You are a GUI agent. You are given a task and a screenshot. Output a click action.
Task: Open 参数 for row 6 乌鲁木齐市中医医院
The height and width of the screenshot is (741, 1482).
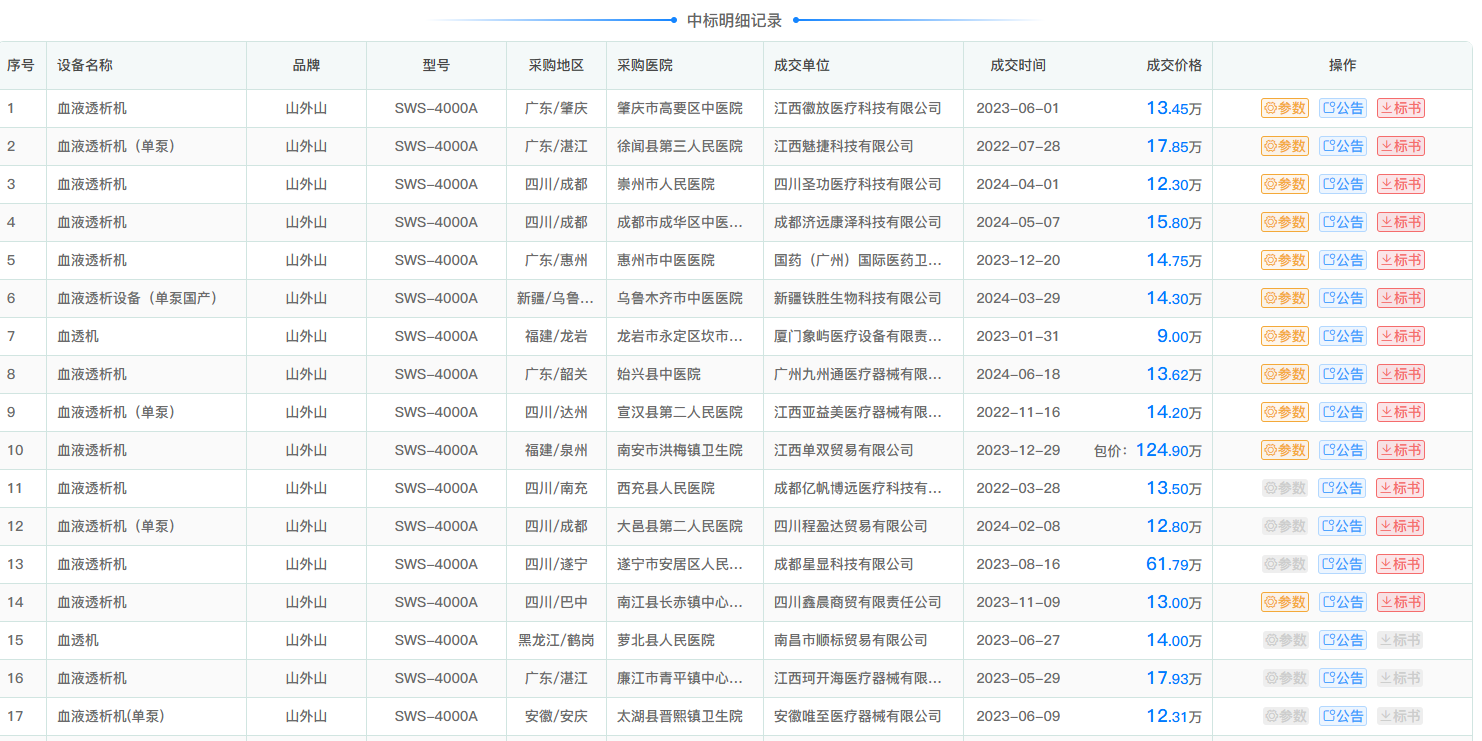click(x=1285, y=298)
